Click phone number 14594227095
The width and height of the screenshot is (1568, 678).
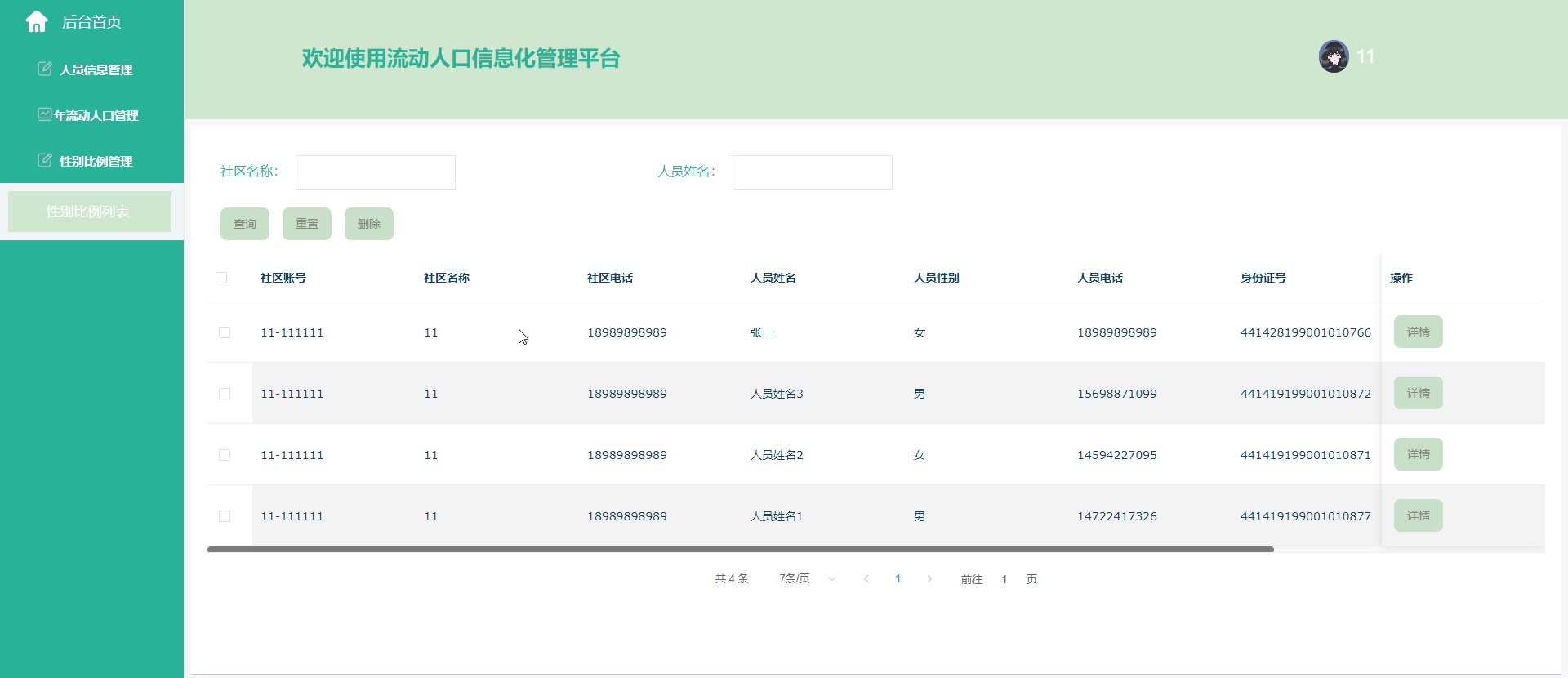[1117, 455]
